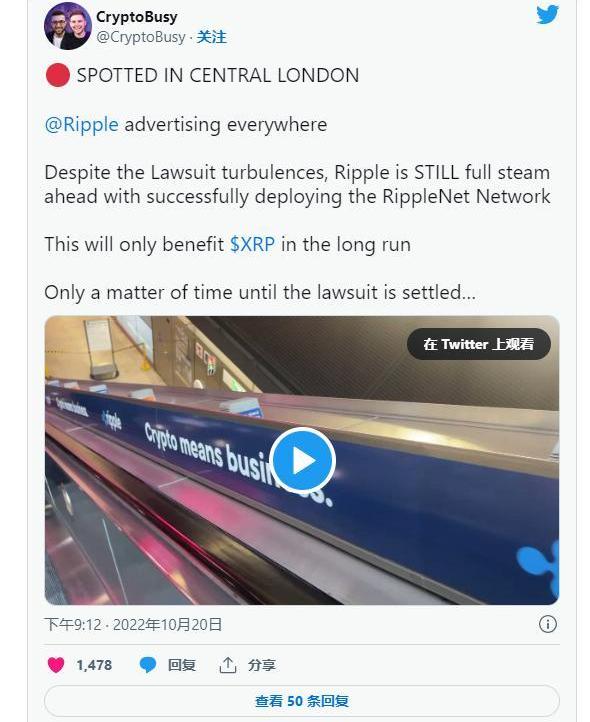Image resolution: width=590 pixels, height=722 pixels.
Task: Open the $XRP cashtag link
Action: tap(252, 244)
